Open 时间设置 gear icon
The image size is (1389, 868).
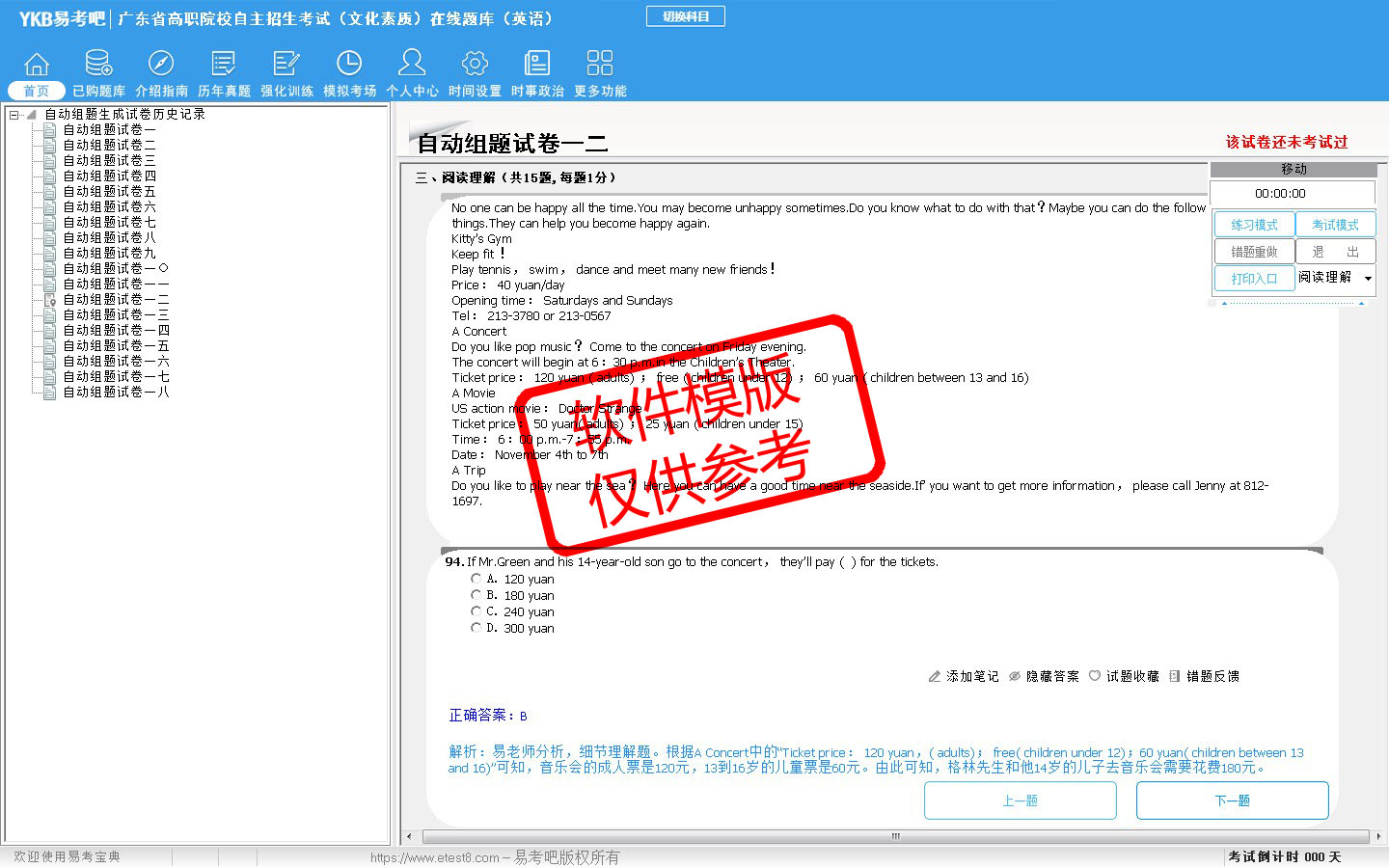pos(475,65)
